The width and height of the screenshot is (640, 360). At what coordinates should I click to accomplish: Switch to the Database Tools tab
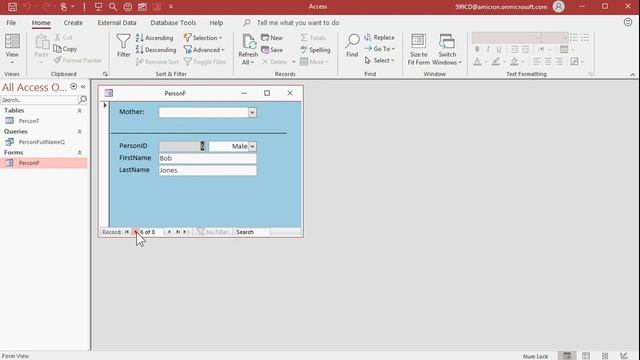173,23
